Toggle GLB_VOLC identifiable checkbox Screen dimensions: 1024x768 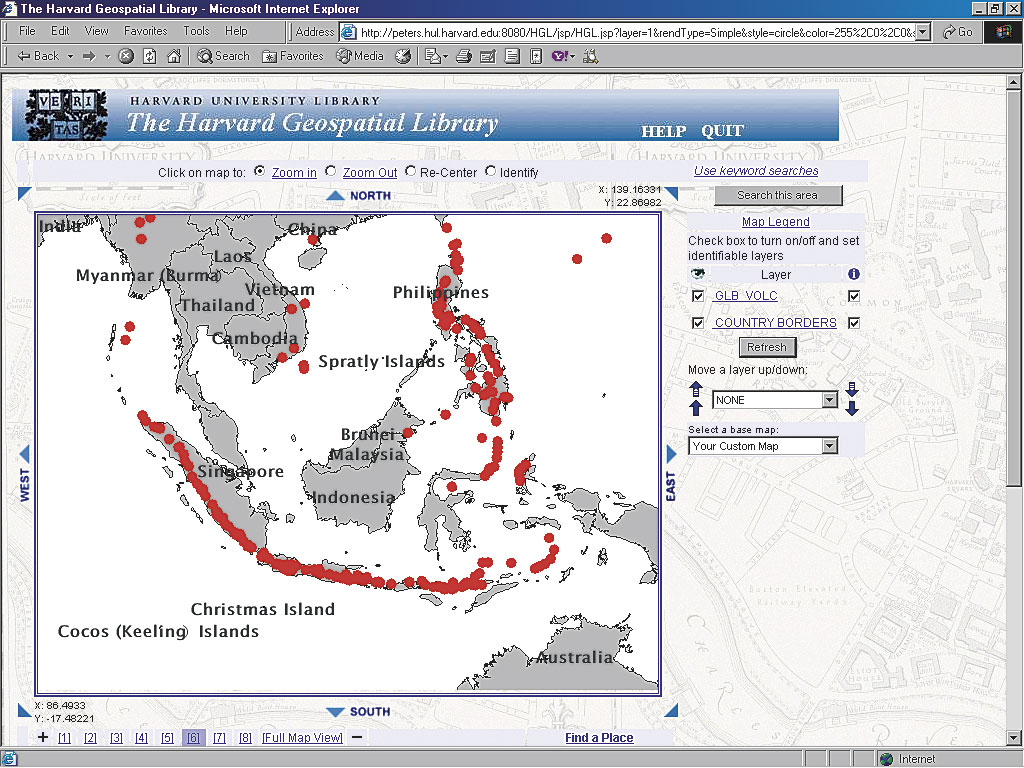click(x=854, y=296)
